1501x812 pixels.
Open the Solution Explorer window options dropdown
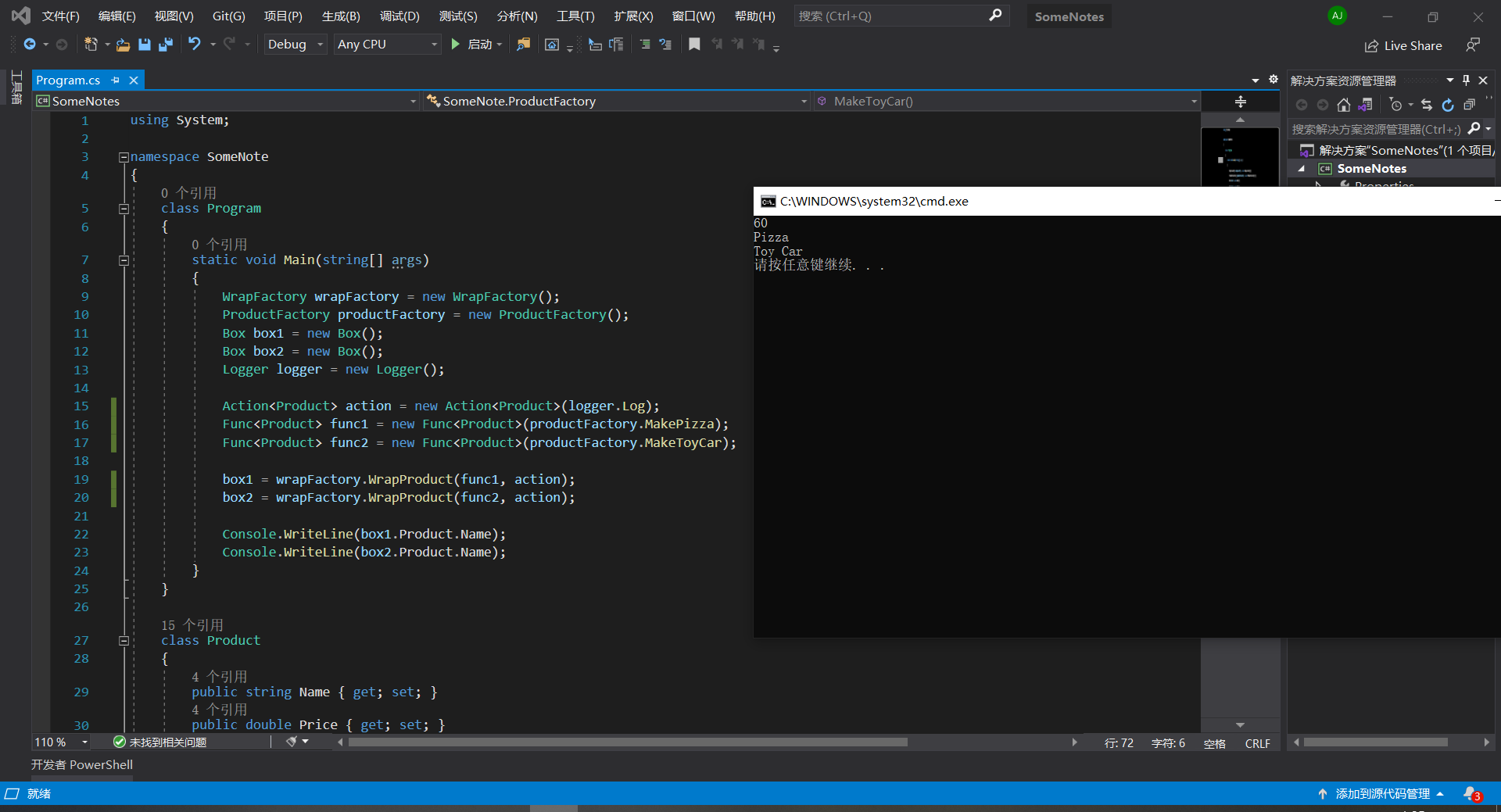tap(1449, 80)
